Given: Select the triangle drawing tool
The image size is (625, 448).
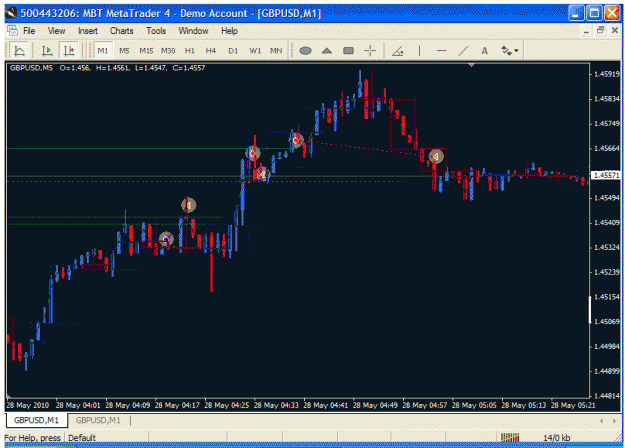Looking at the screenshot, I should tap(327, 51).
